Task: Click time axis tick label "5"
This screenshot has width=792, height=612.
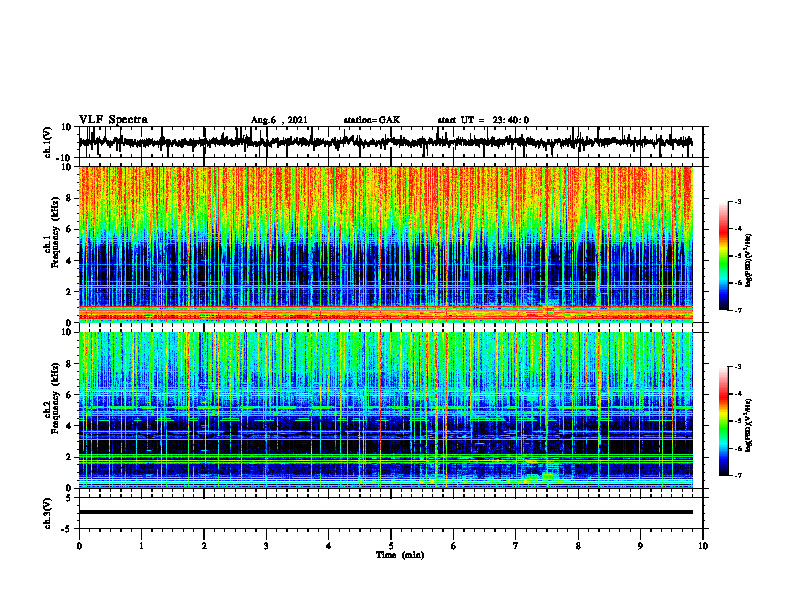Action: (391, 546)
